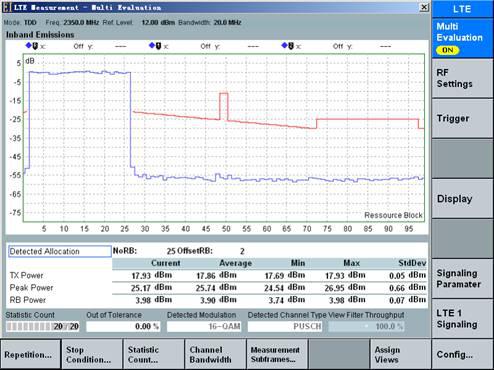Open Measurement Subframes... hotkey

click(277, 354)
